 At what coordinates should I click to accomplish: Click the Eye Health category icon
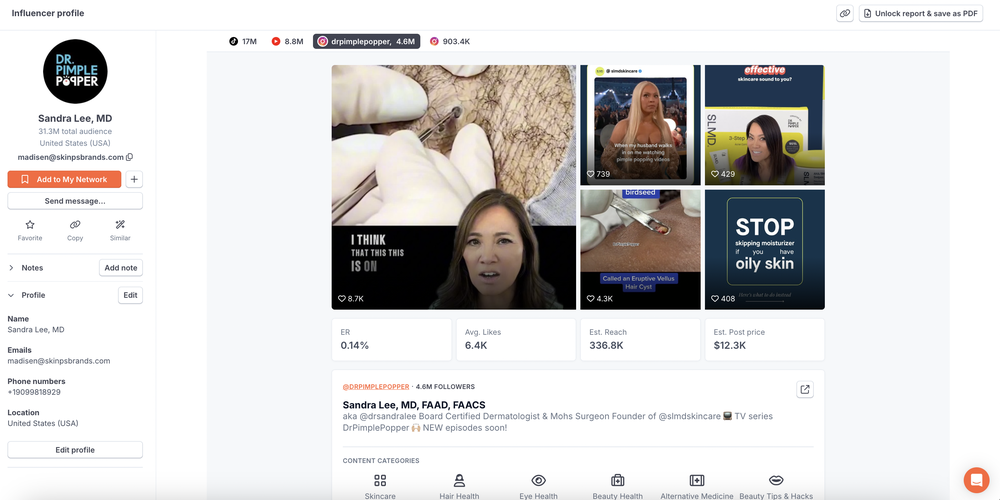(538, 480)
